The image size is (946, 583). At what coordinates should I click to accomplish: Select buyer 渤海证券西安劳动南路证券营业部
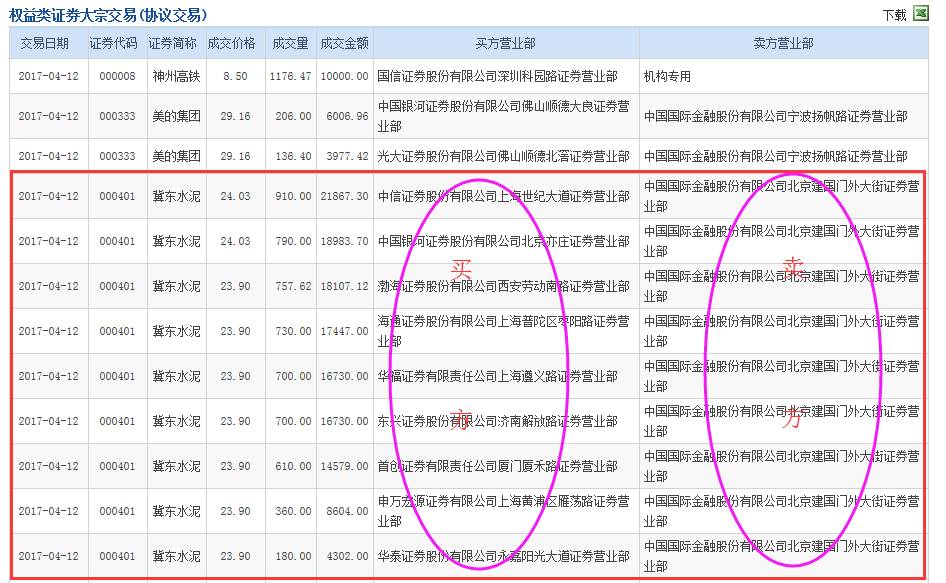[x=504, y=286]
